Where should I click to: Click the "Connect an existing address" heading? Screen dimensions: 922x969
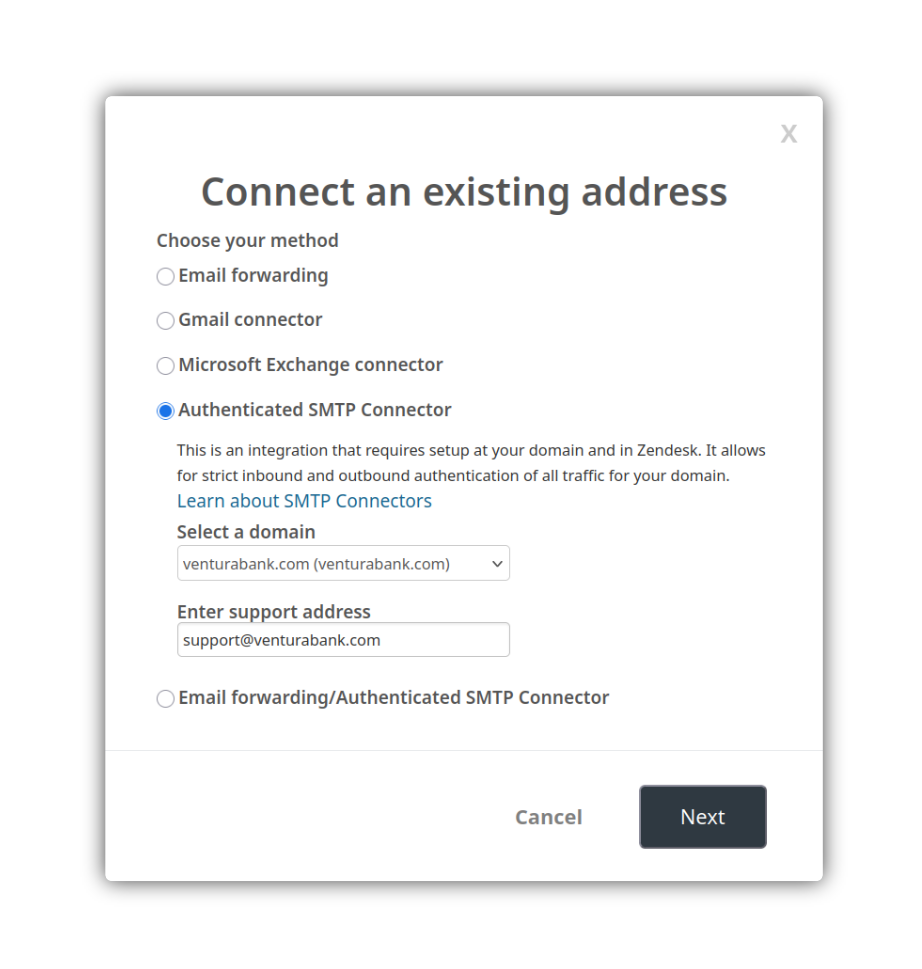(x=464, y=191)
